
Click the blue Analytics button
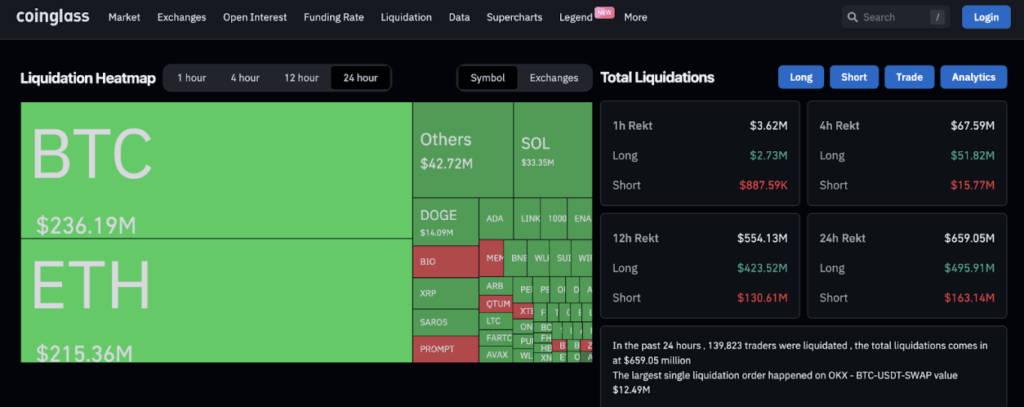tap(973, 77)
